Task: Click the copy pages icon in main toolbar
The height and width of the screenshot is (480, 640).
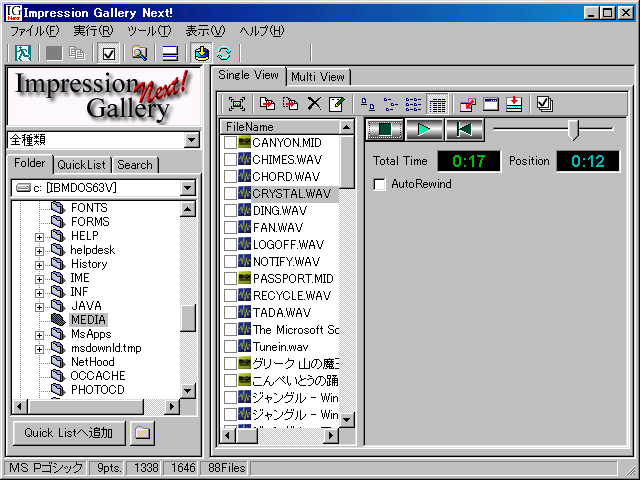Action: coord(76,53)
